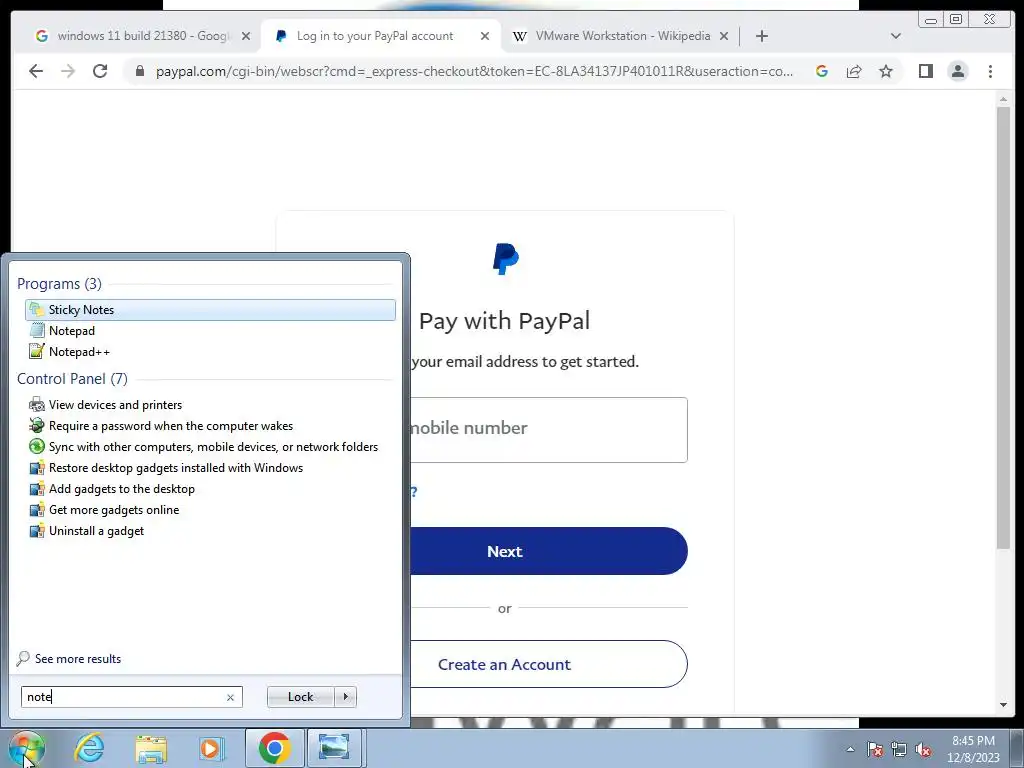Image resolution: width=1024 pixels, height=768 pixels.
Task: Show hidden system tray icons
Action: 850,749
